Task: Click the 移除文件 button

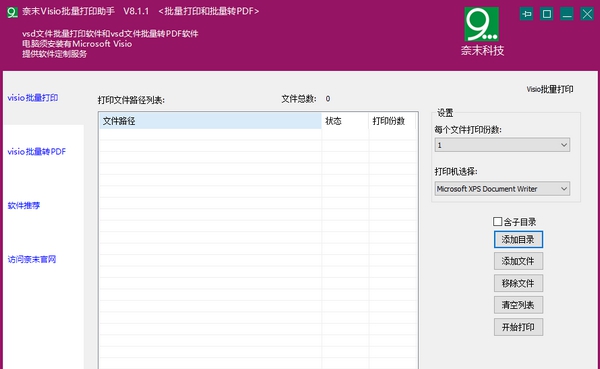Action: click(518, 283)
